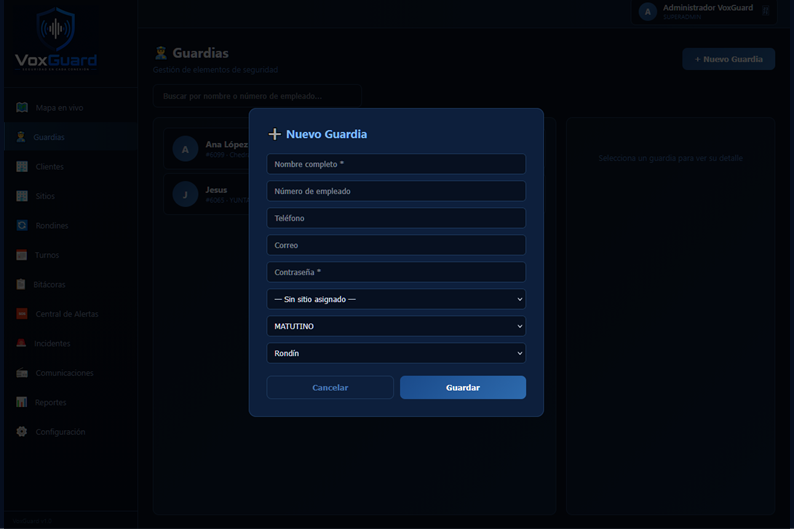
Task: Focus the Nombre completo field
Action: click(396, 164)
